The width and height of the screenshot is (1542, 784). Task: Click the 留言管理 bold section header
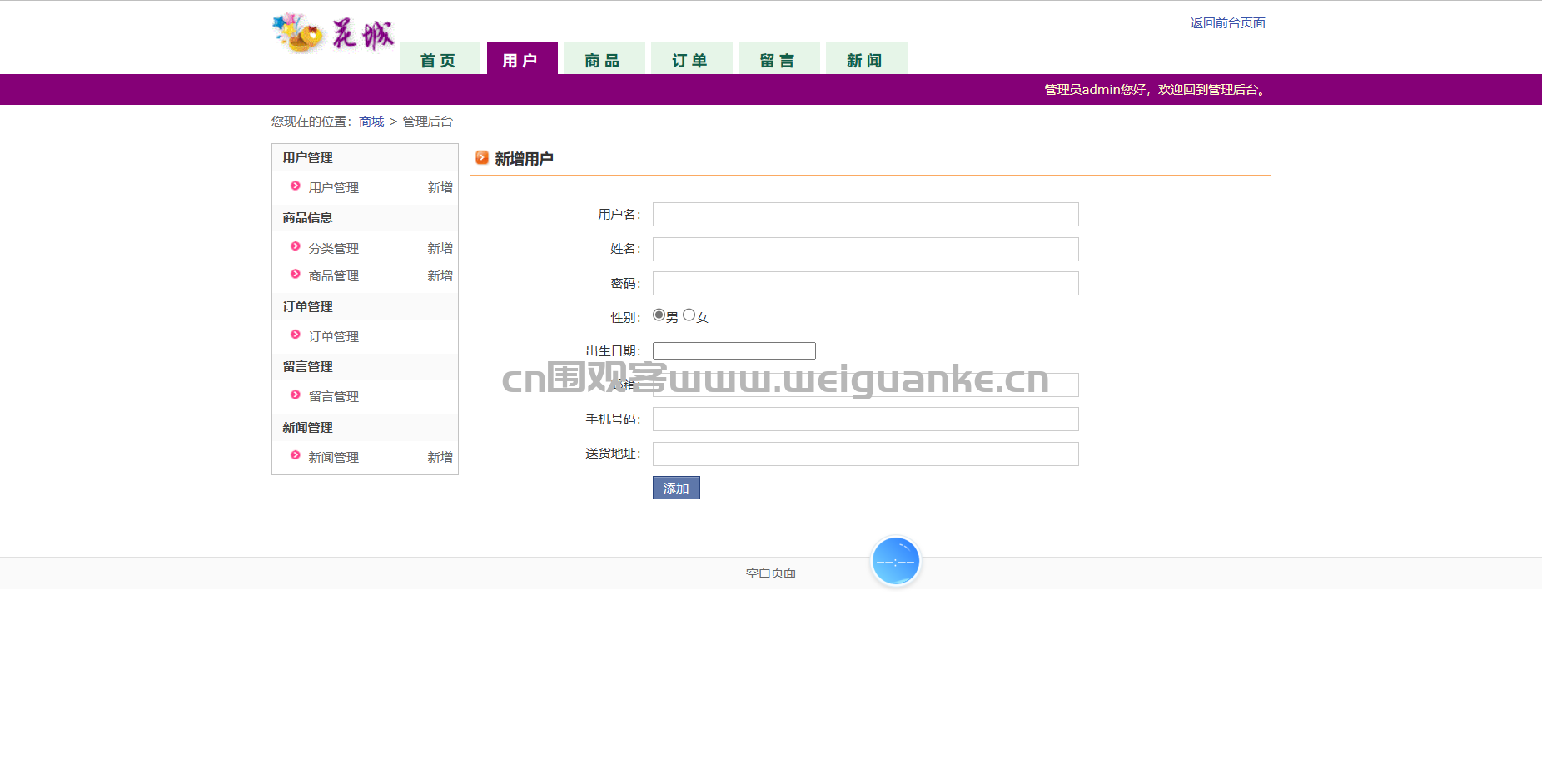point(307,367)
